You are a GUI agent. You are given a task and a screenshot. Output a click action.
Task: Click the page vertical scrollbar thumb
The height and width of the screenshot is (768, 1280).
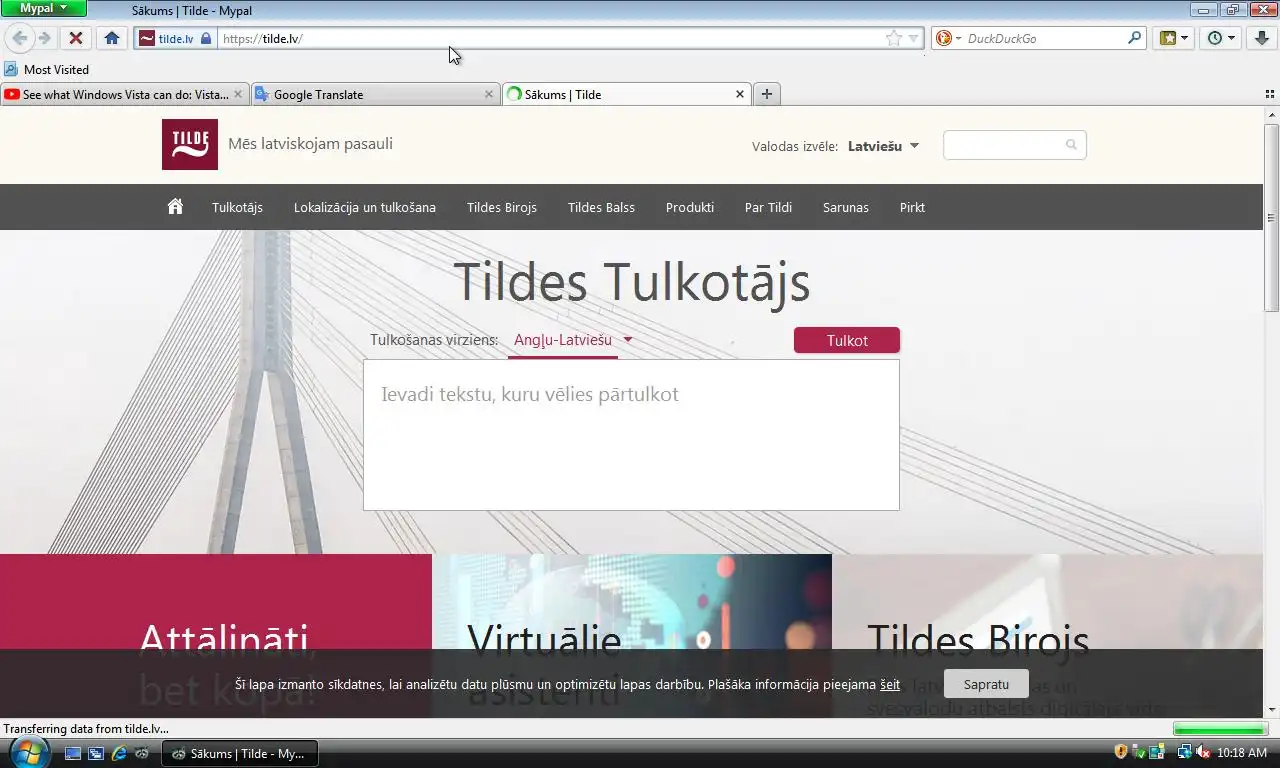point(1271,218)
